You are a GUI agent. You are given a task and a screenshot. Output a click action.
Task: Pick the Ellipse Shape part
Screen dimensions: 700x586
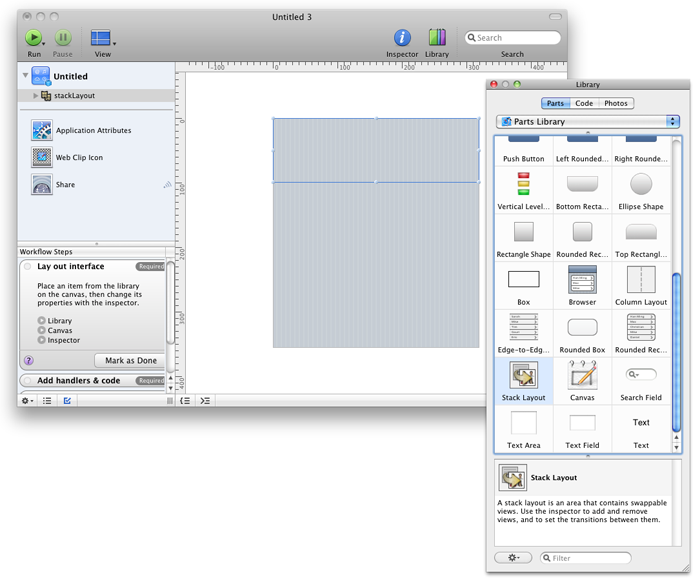pyautogui.click(x=640, y=185)
